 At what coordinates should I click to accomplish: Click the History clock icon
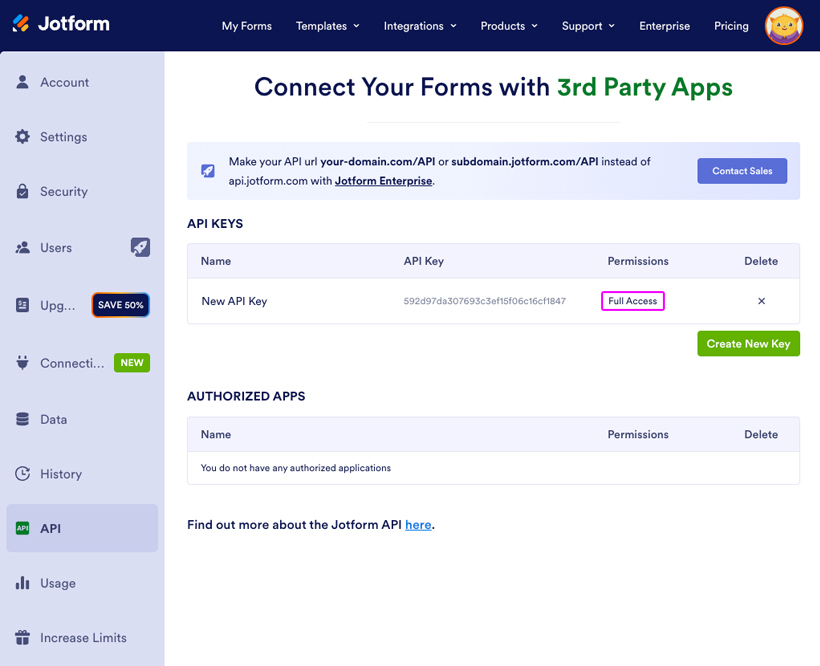coord(22,474)
